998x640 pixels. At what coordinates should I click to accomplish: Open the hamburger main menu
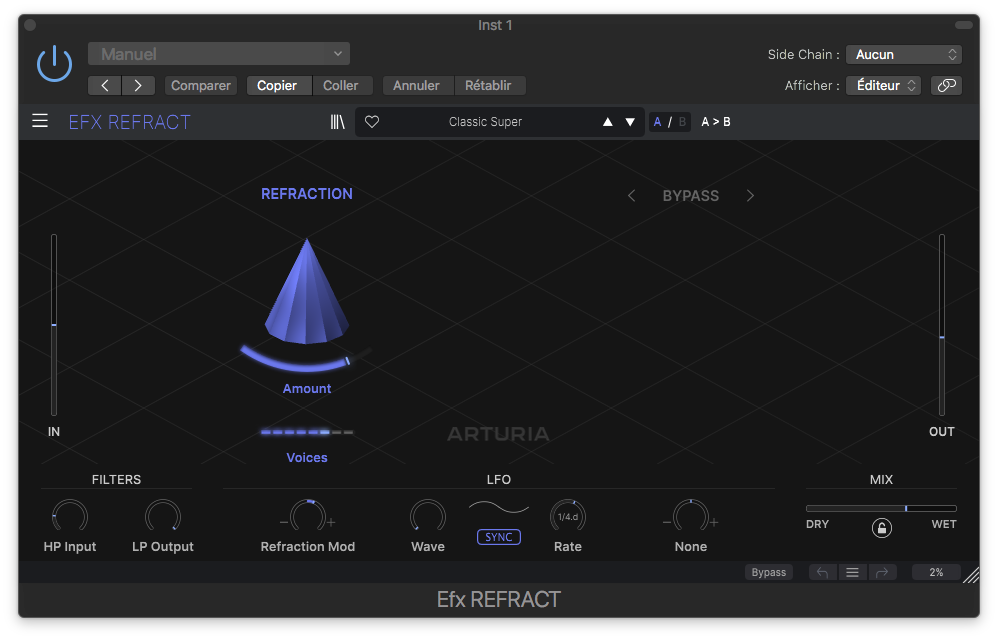pos(40,121)
